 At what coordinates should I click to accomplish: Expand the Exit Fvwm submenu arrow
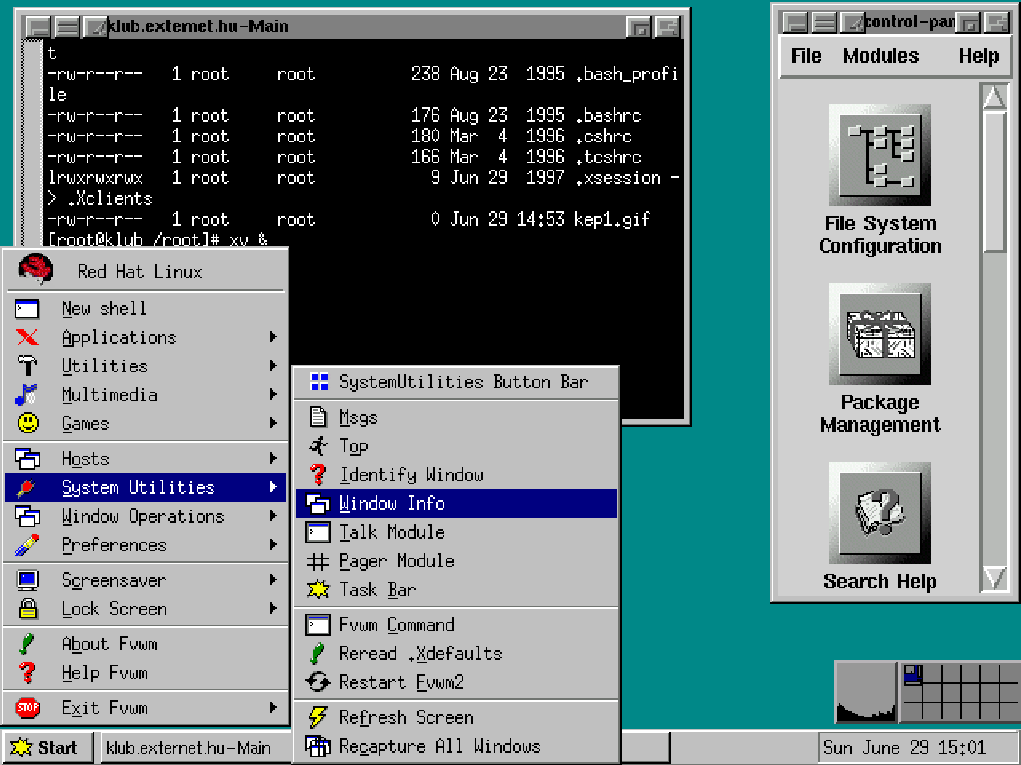(x=273, y=707)
